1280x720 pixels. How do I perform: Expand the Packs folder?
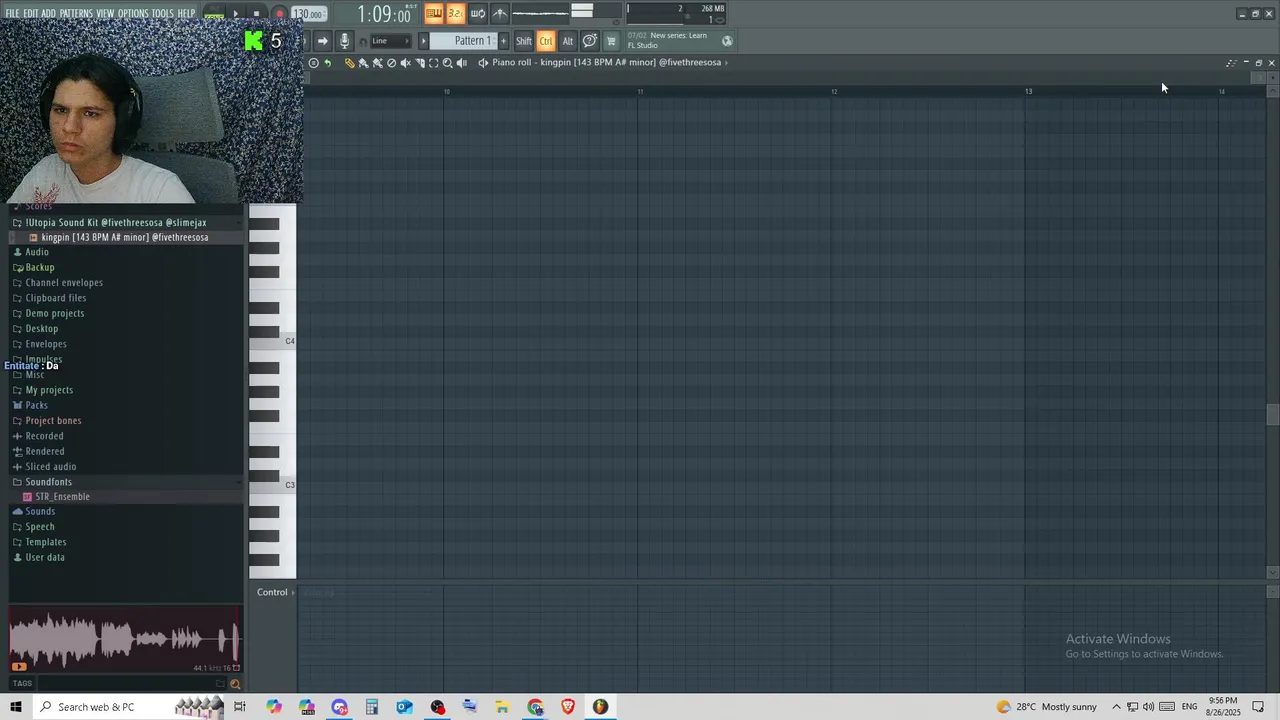pos(36,405)
